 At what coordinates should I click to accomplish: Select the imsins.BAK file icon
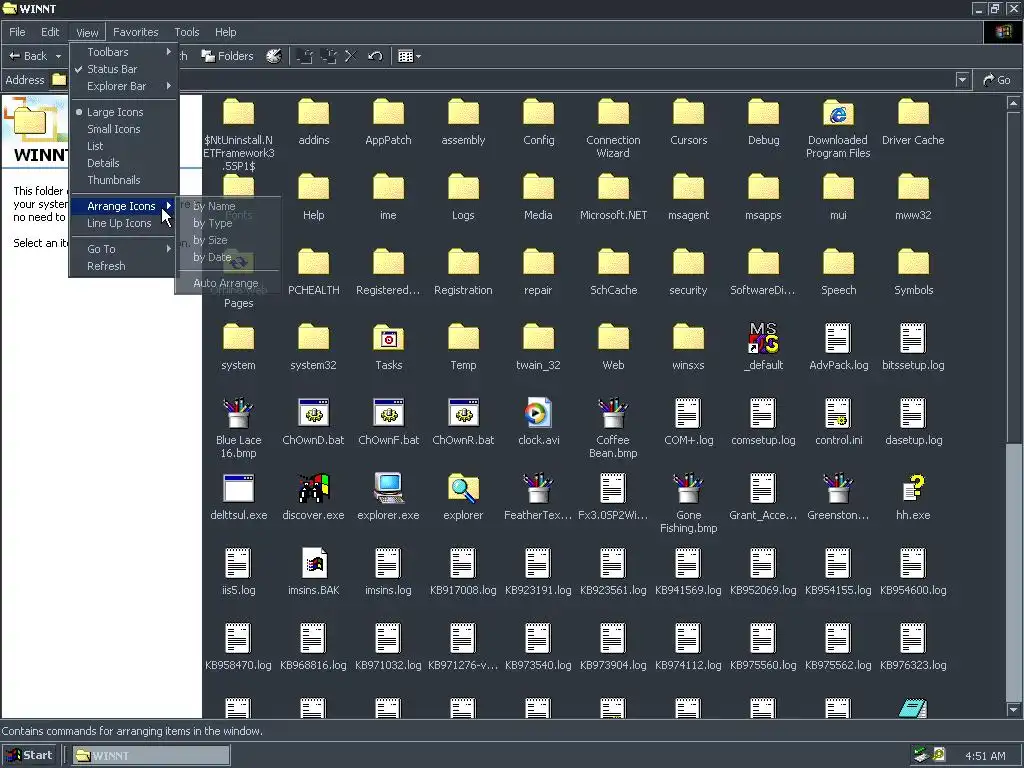[313, 564]
